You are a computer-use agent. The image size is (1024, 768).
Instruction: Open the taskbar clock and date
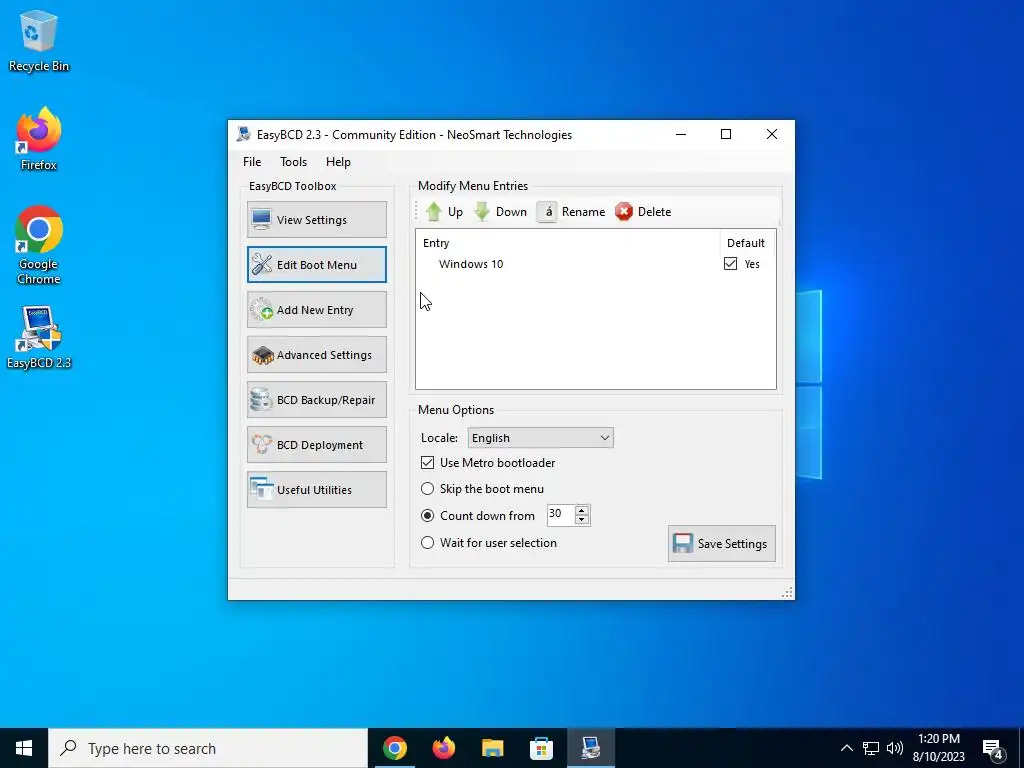(939, 748)
